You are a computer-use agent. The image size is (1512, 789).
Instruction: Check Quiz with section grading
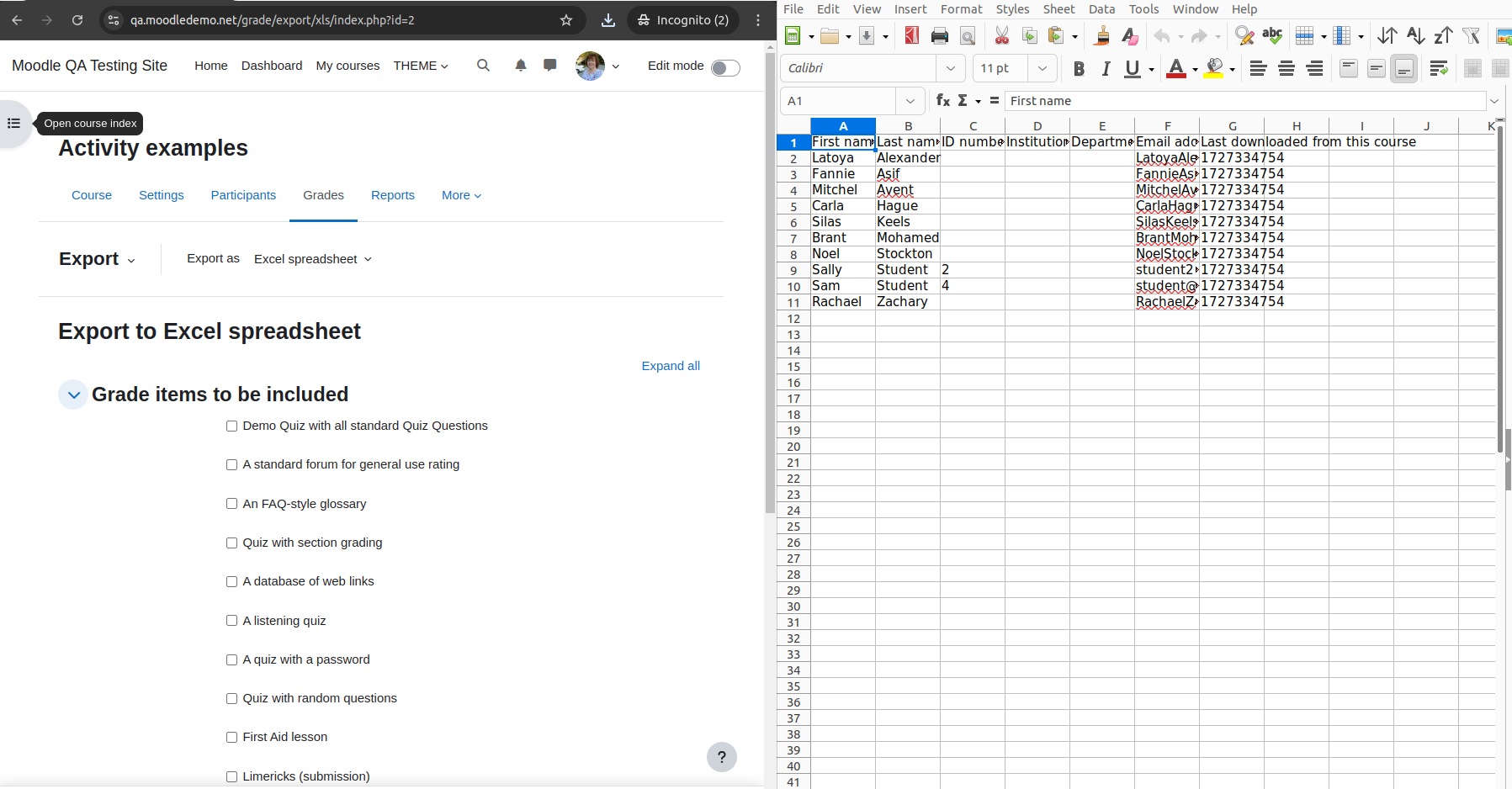(x=231, y=543)
